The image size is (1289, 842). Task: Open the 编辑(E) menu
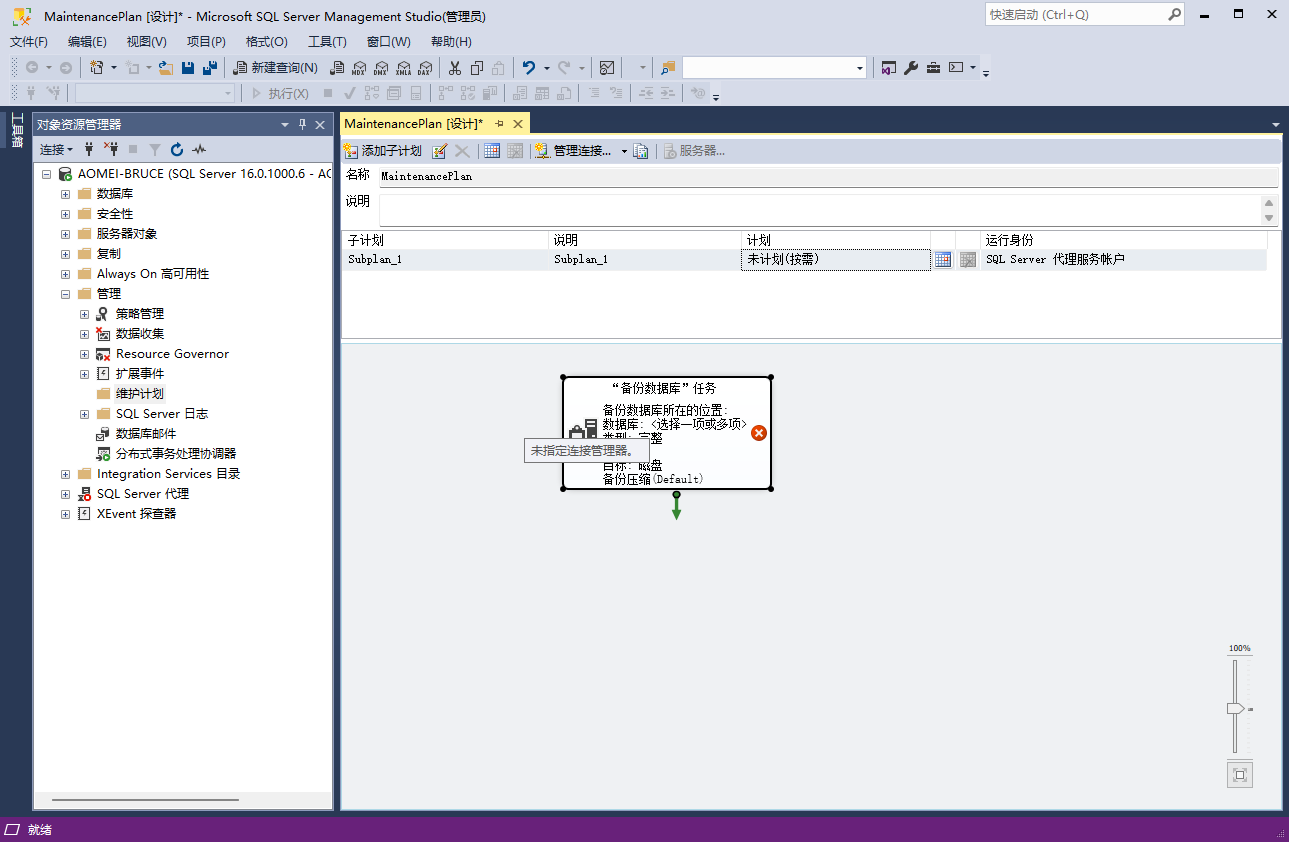tap(87, 42)
